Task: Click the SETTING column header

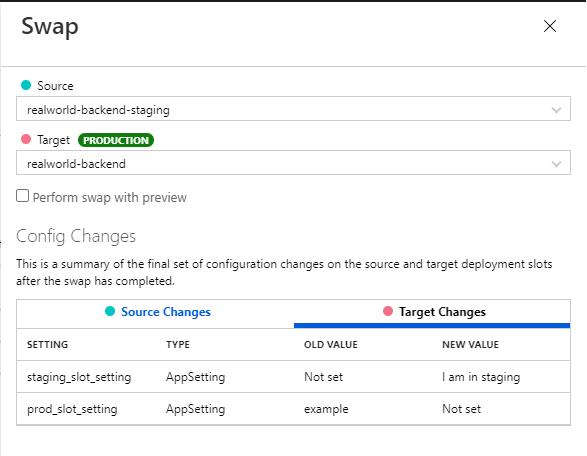Action: point(48,344)
